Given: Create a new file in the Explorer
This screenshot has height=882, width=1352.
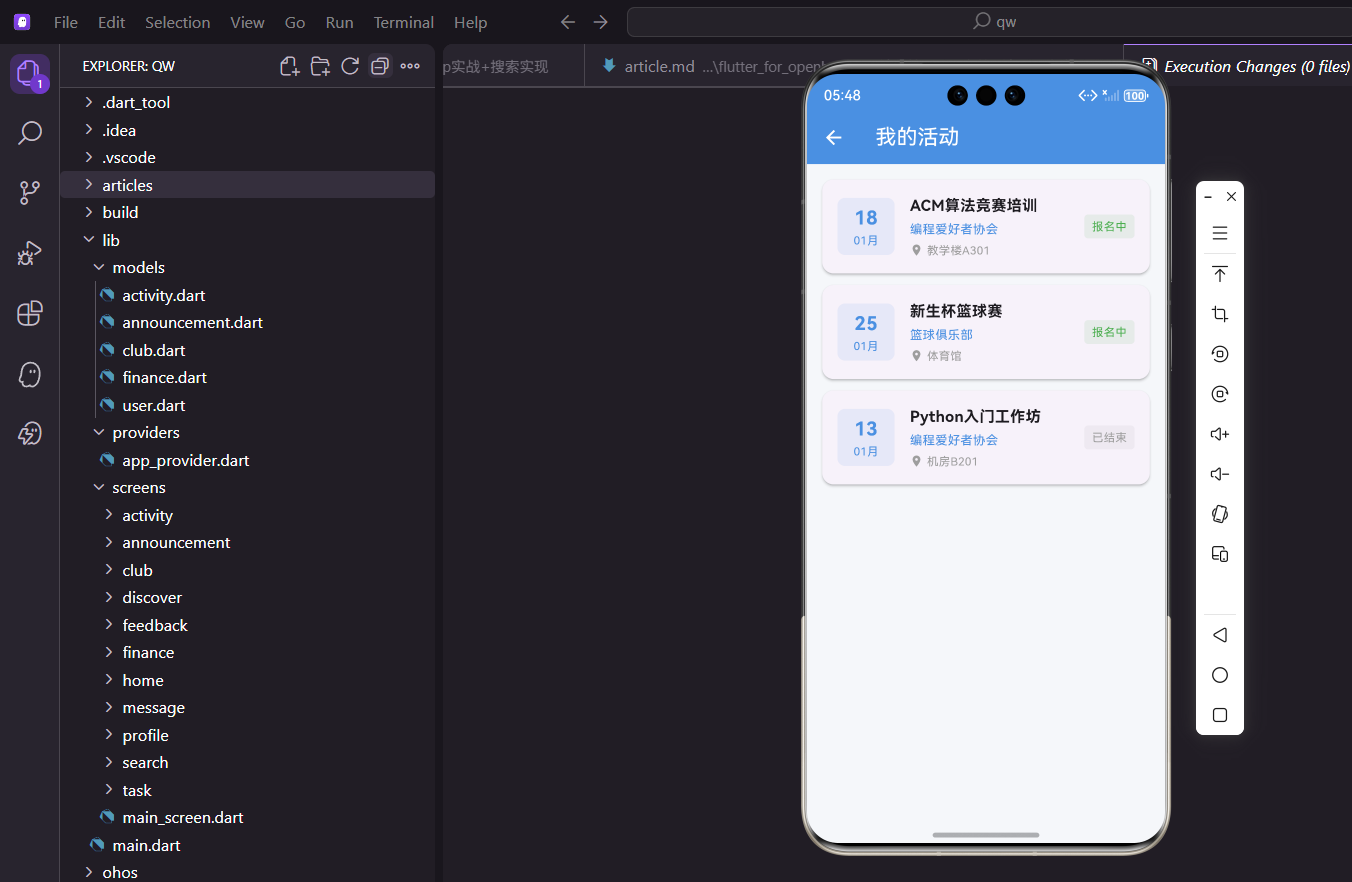Looking at the screenshot, I should [x=289, y=66].
